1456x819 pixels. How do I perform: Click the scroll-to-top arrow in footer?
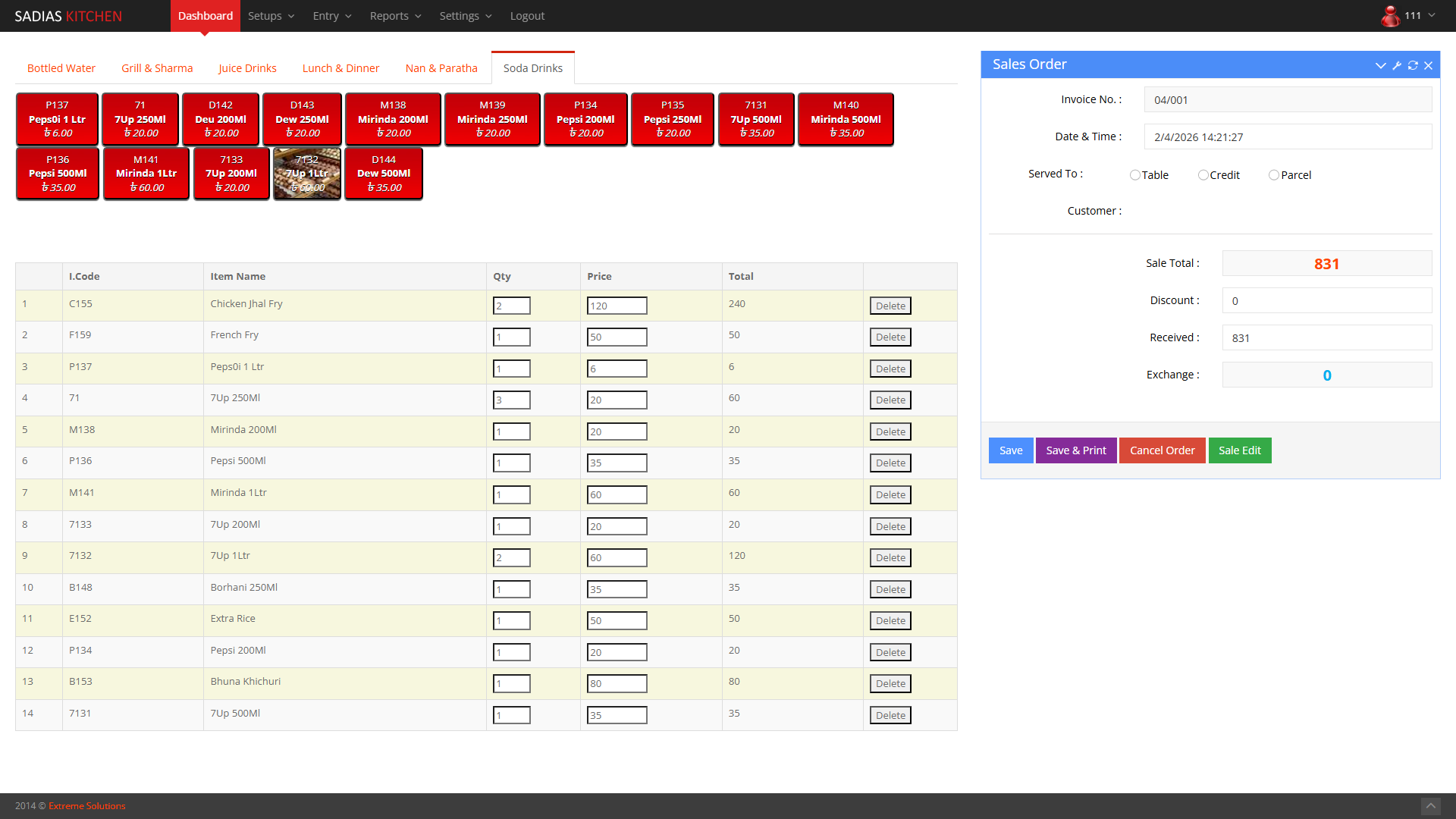[x=1430, y=805]
